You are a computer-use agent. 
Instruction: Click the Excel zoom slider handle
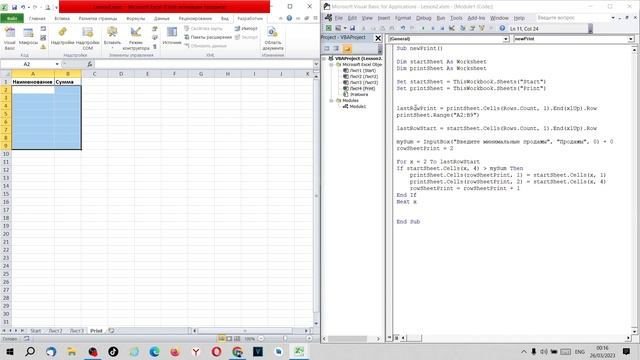click(x=285, y=338)
